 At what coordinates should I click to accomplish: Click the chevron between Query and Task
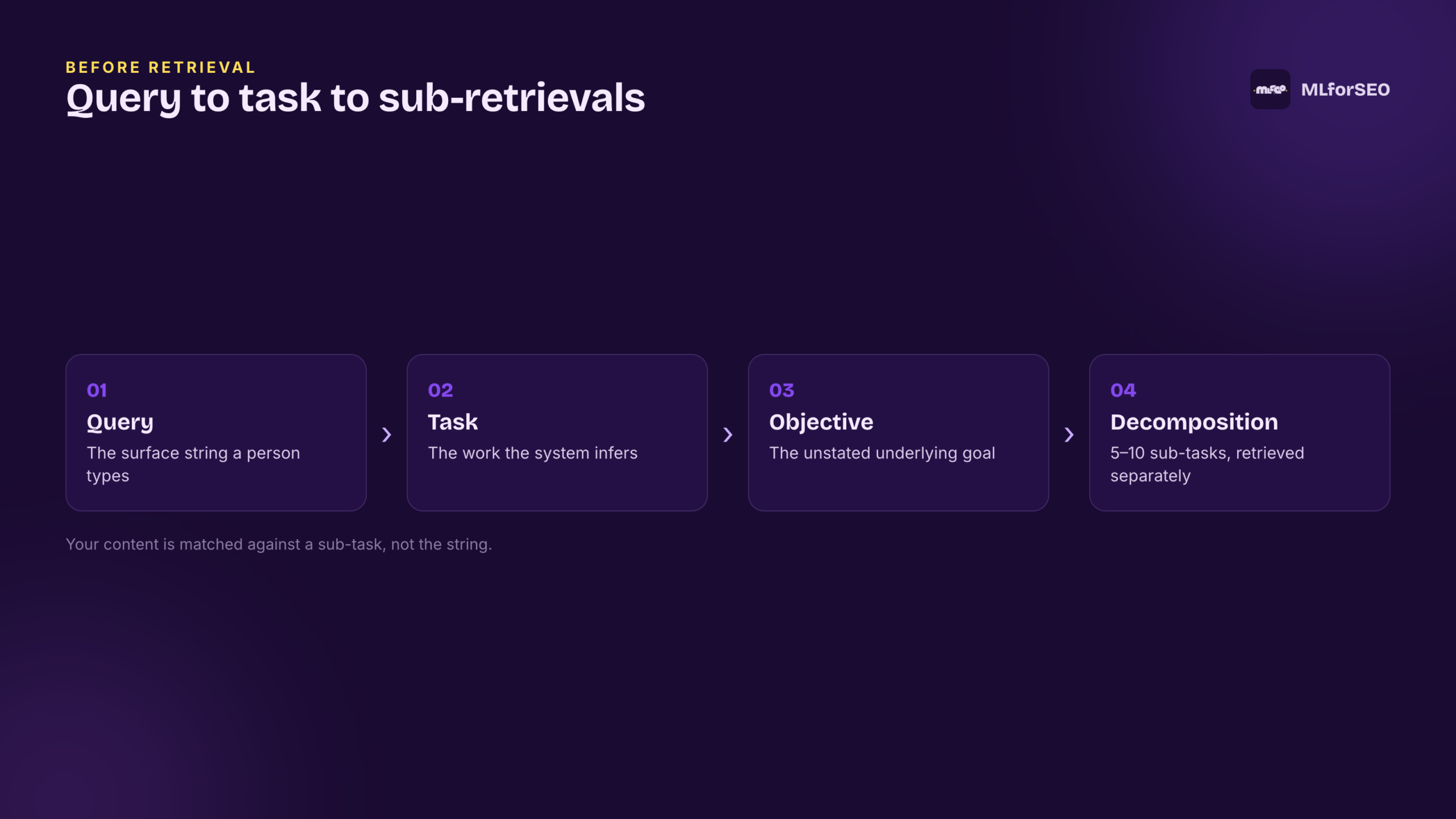click(387, 435)
